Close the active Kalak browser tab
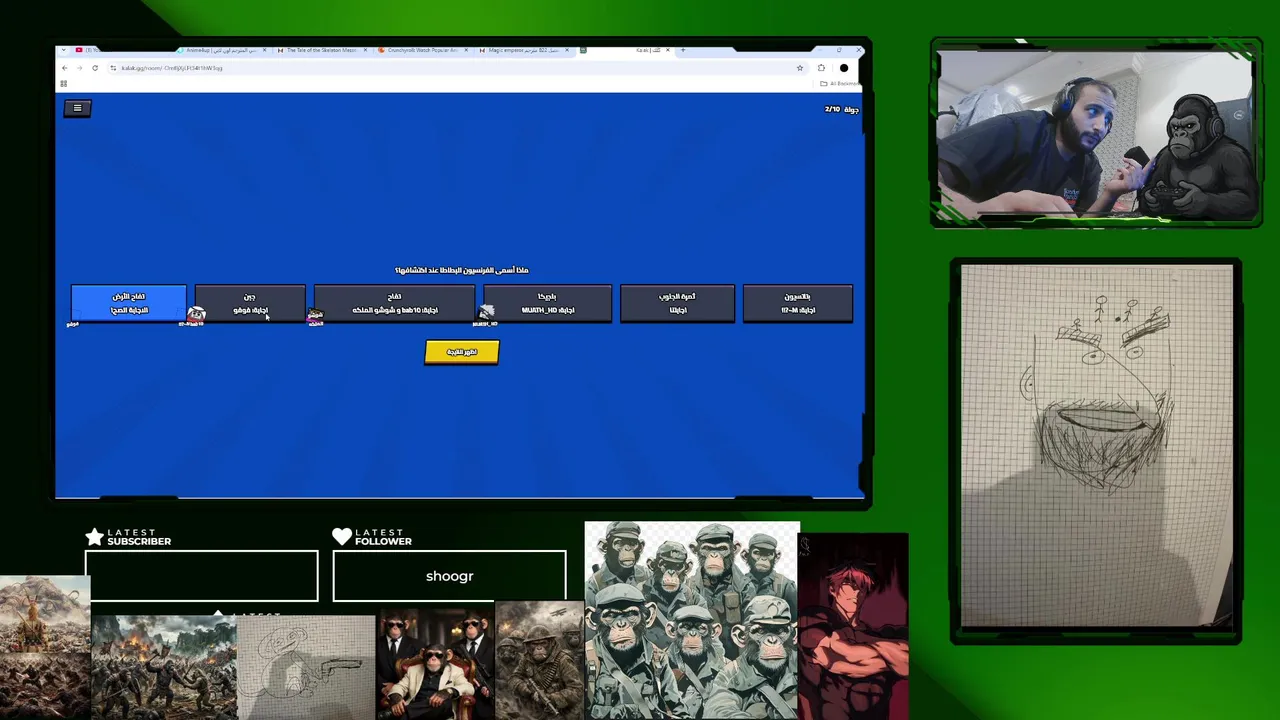Image resolution: width=1280 pixels, height=720 pixels. pos(669,50)
